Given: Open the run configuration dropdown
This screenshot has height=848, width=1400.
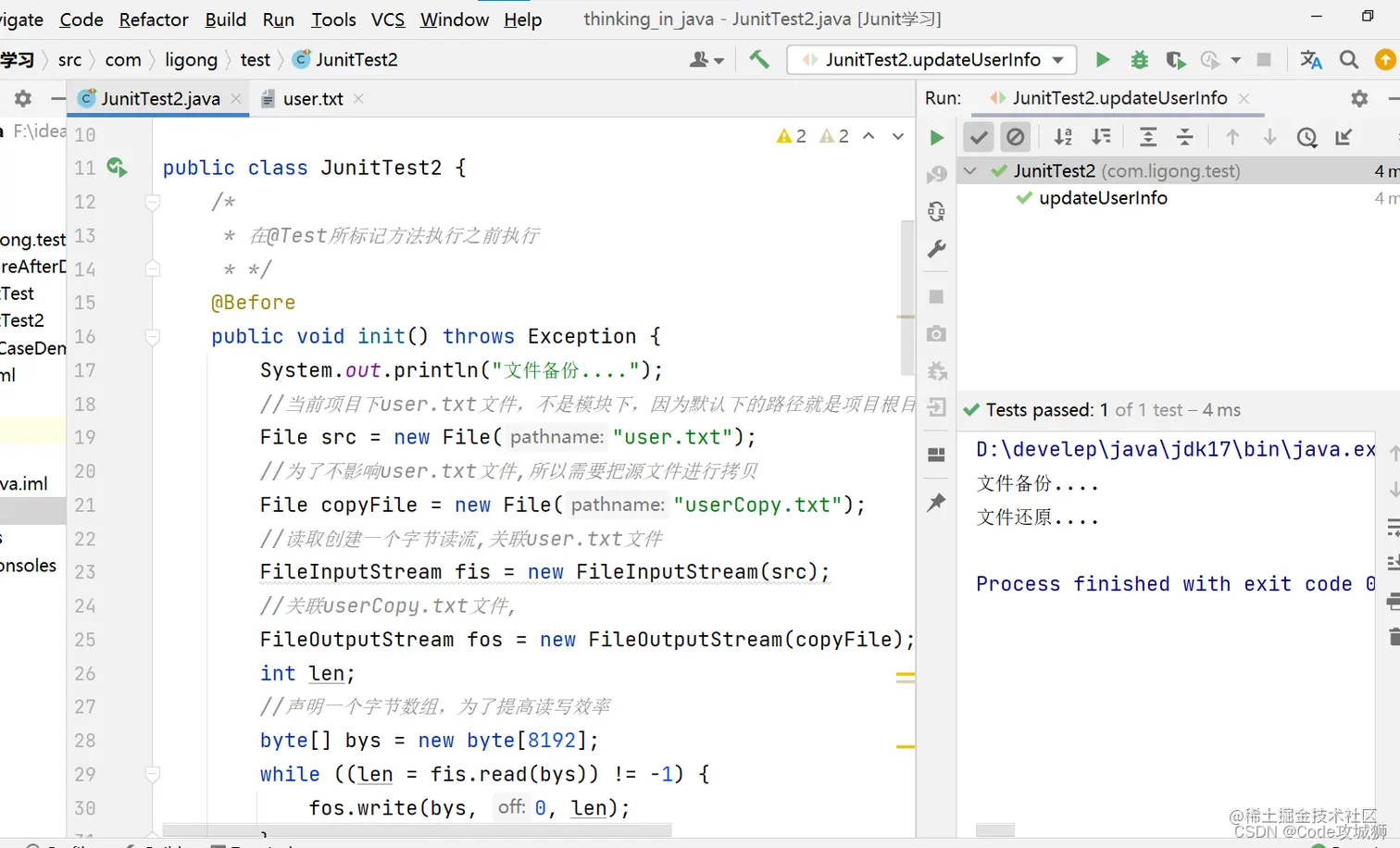Looking at the screenshot, I should point(931,59).
